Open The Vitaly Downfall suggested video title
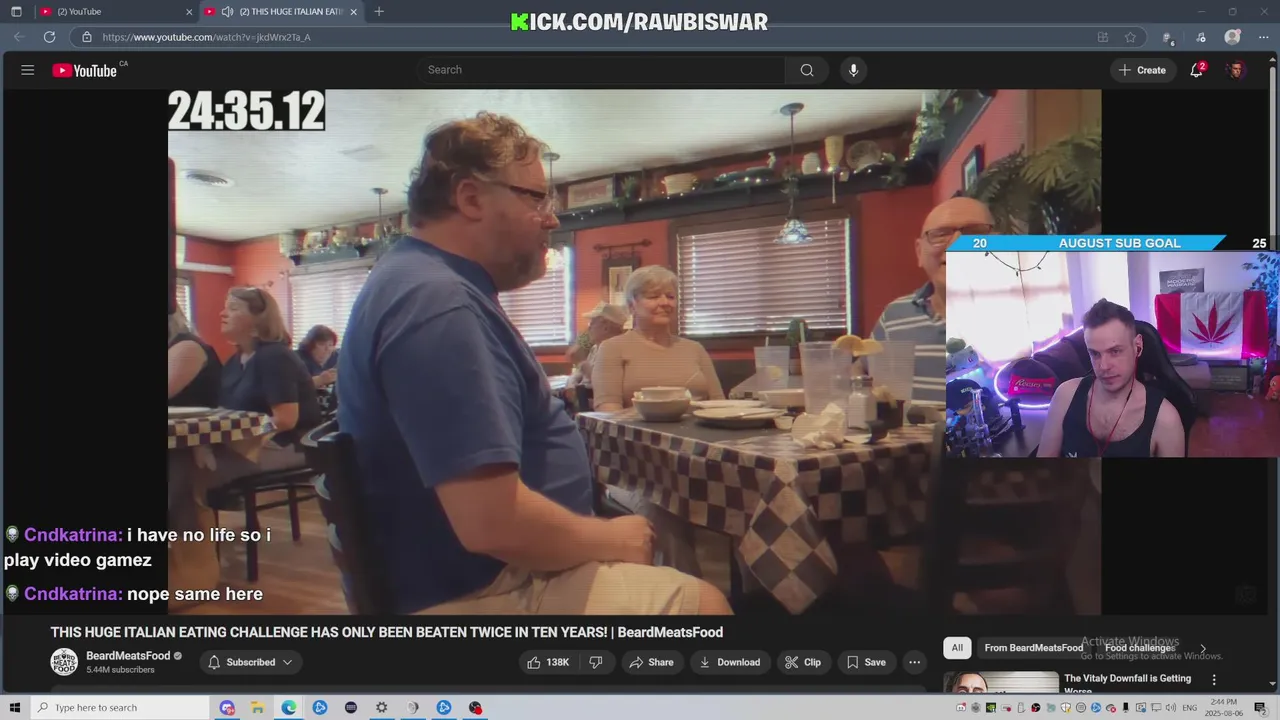The width and height of the screenshot is (1280, 720). (x=1127, y=684)
